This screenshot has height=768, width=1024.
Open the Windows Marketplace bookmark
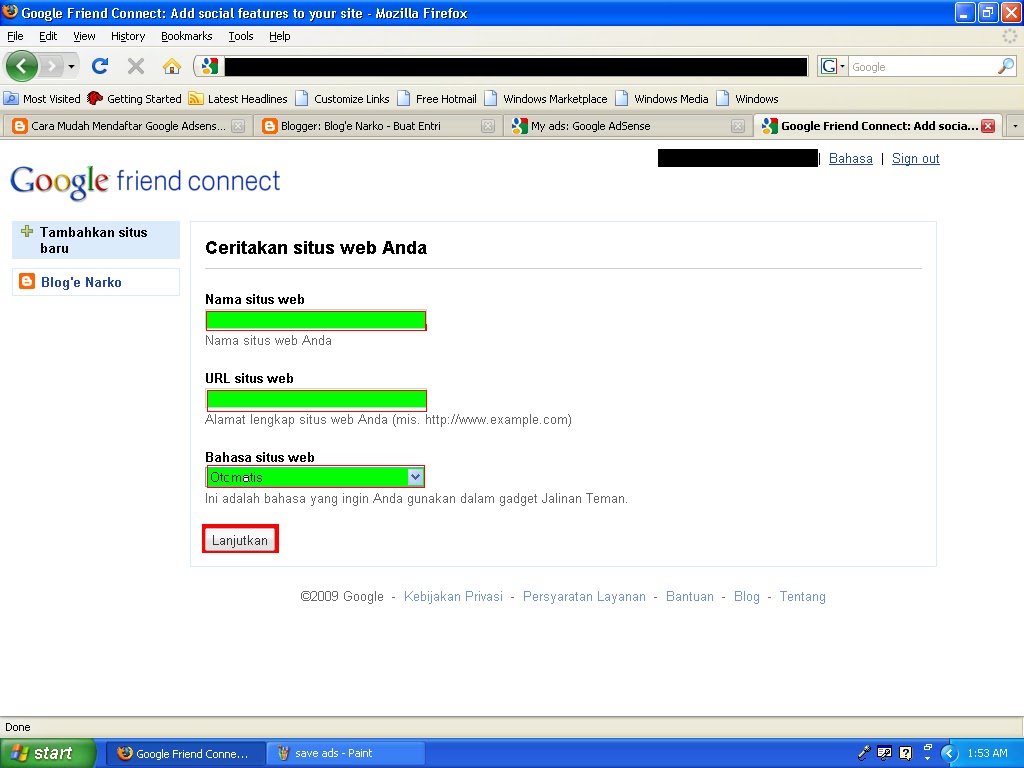coord(546,99)
